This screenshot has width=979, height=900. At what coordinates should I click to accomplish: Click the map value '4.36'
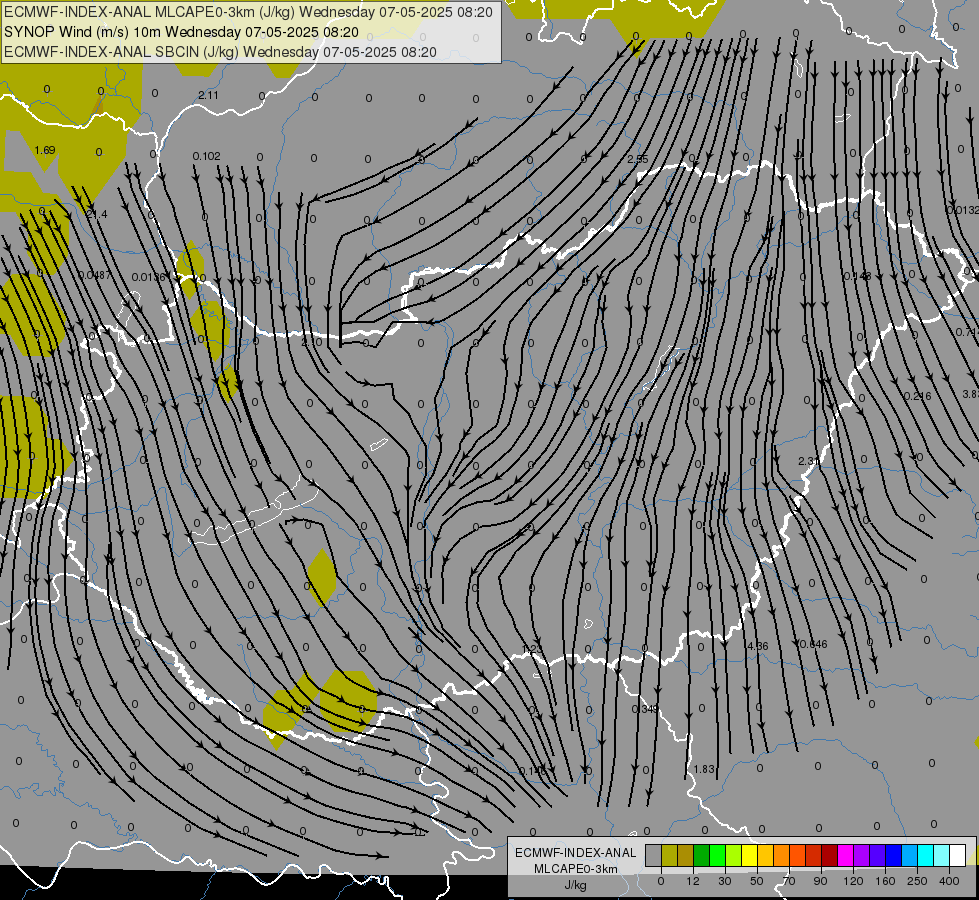tap(757, 646)
